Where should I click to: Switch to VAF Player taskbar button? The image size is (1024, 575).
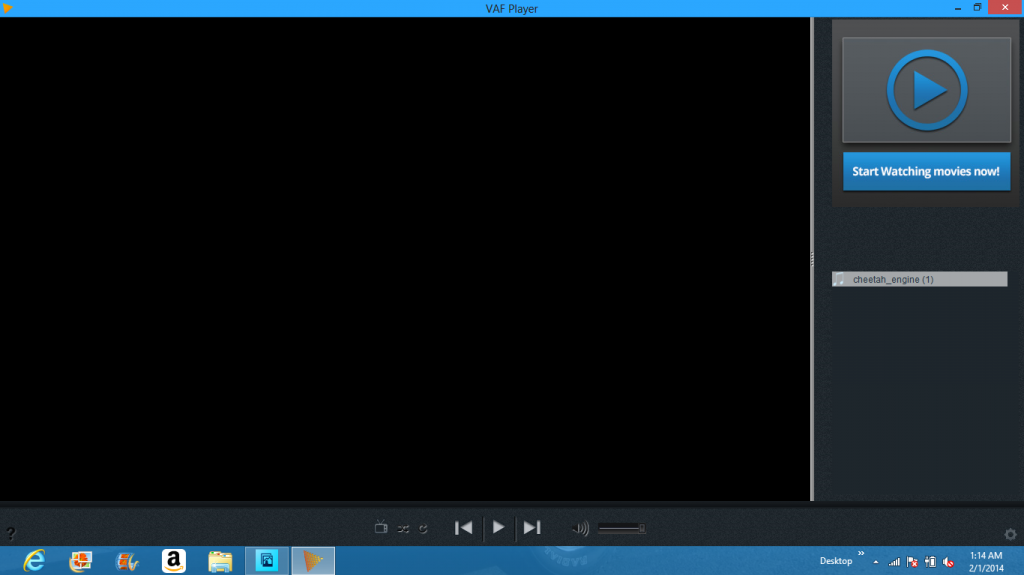[x=313, y=561]
